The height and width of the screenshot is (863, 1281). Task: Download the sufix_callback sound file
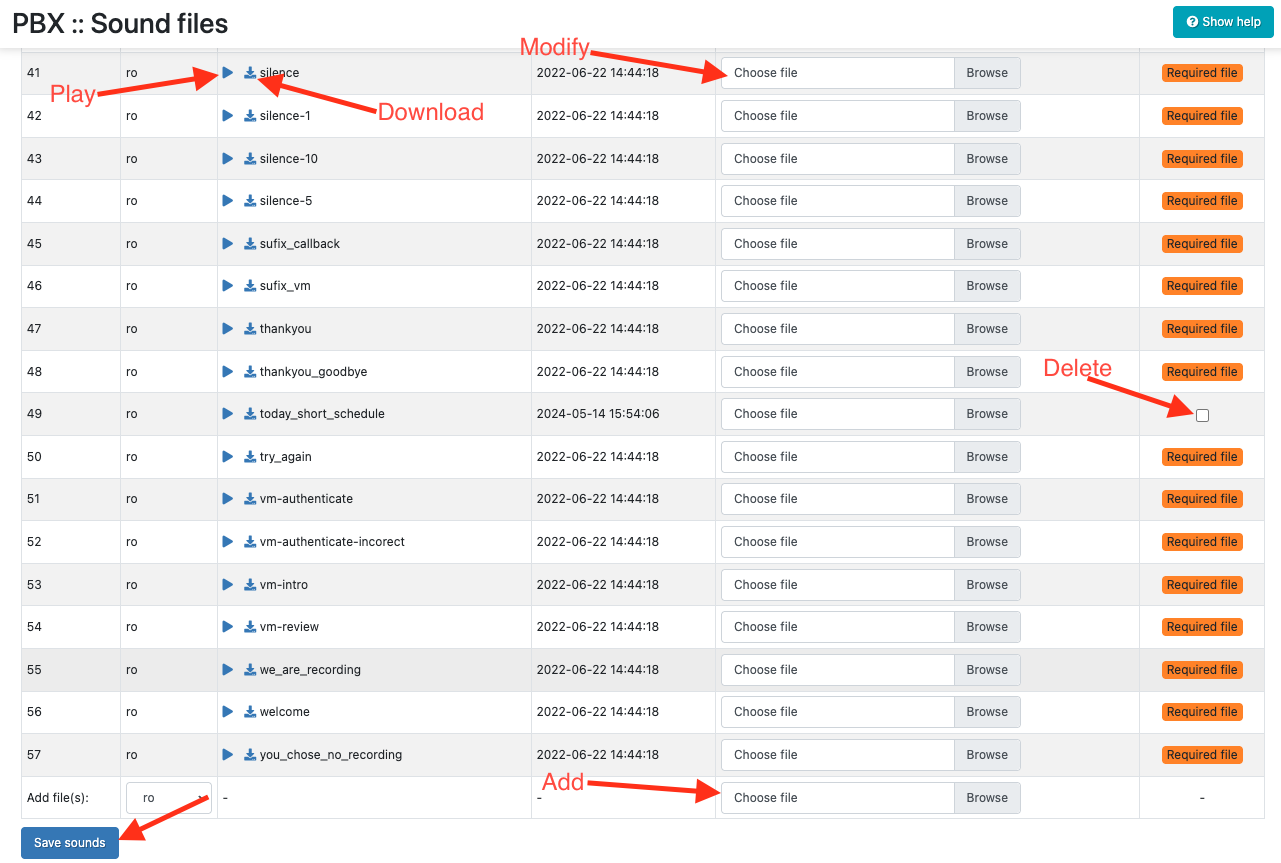(x=250, y=244)
